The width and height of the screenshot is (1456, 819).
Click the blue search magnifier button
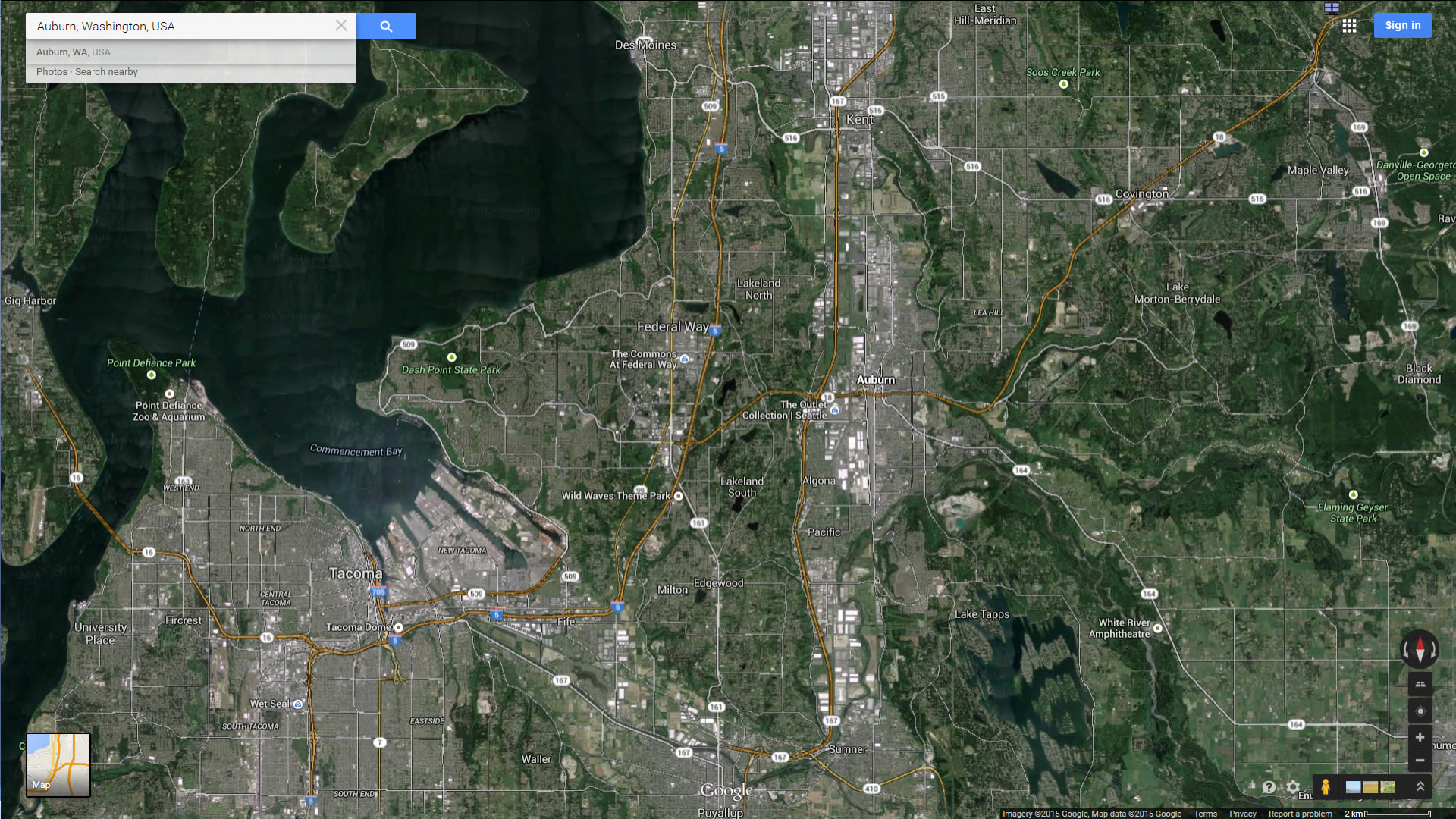click(386, 27)
